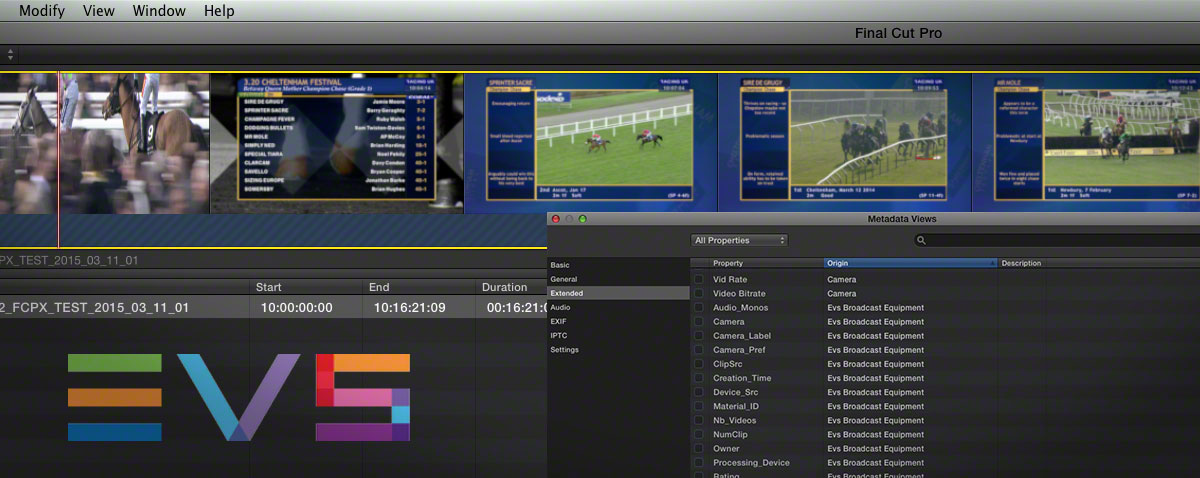Image resolution: width=1200 pixels, height=478 pixels.
Task: Tick the Camera_Label checkbox
Action: tap(699, 336)
